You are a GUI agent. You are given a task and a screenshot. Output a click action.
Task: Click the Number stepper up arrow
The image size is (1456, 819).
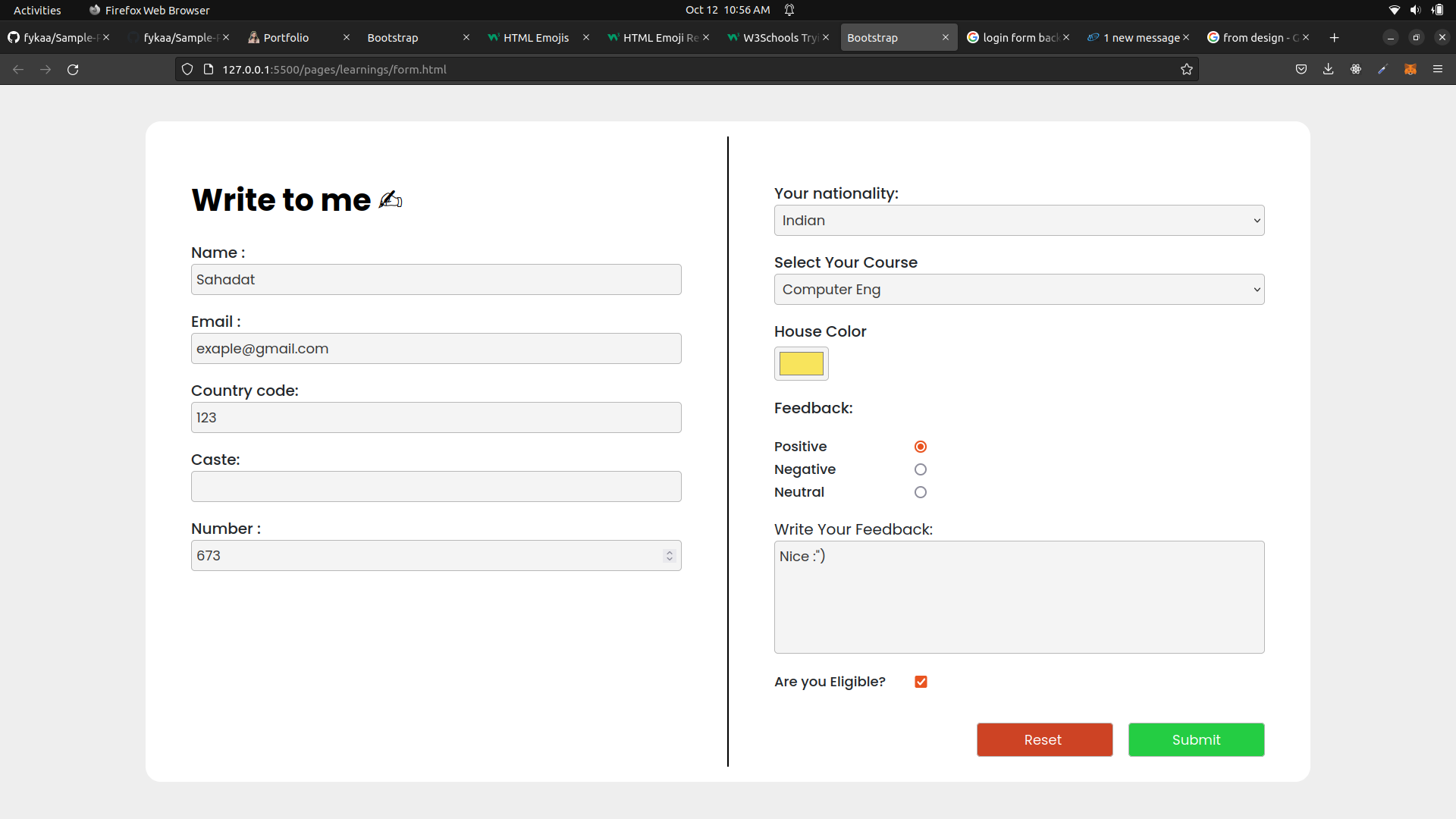[668, 551]
